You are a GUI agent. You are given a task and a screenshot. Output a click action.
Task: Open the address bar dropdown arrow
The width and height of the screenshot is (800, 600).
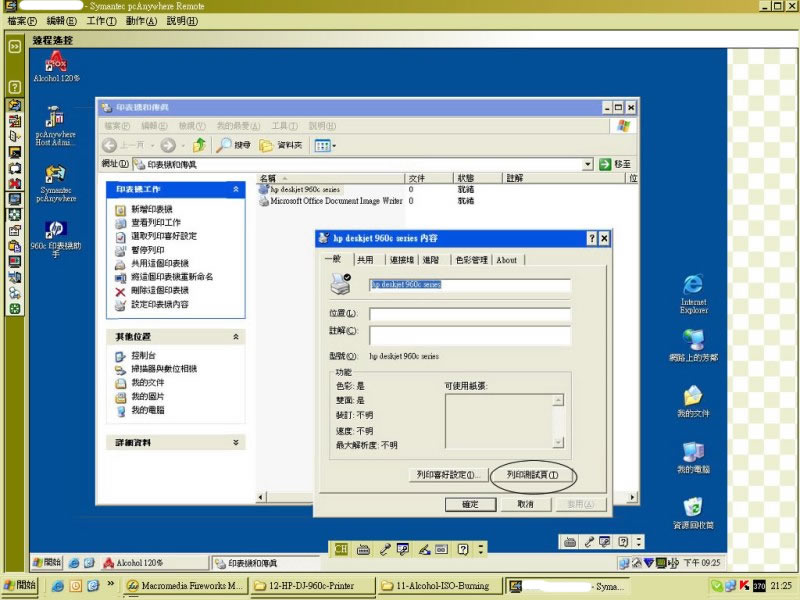(x=588, y=164)
